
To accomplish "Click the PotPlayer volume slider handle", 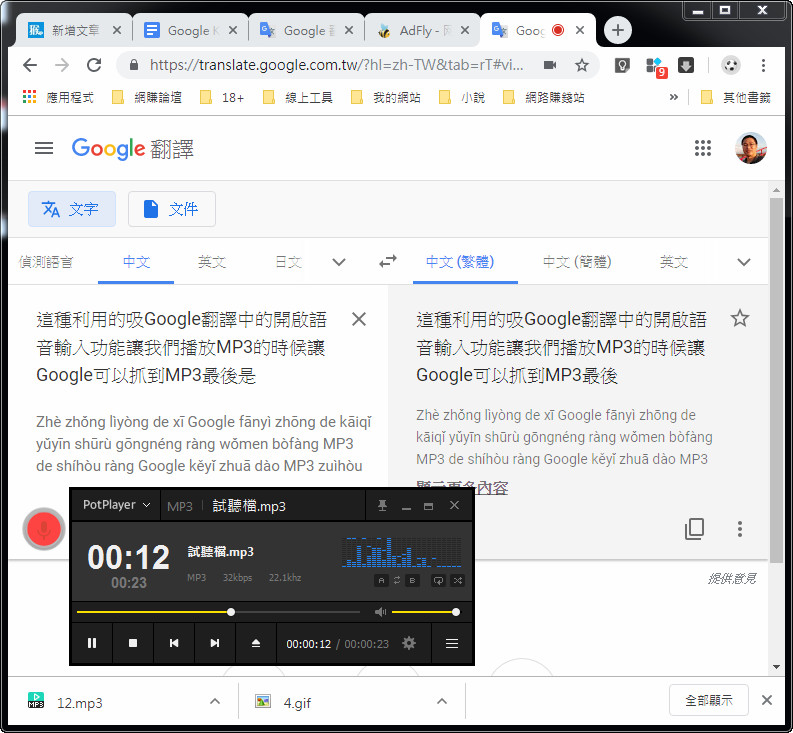I will pyautogui.click(x=455, y=612).
